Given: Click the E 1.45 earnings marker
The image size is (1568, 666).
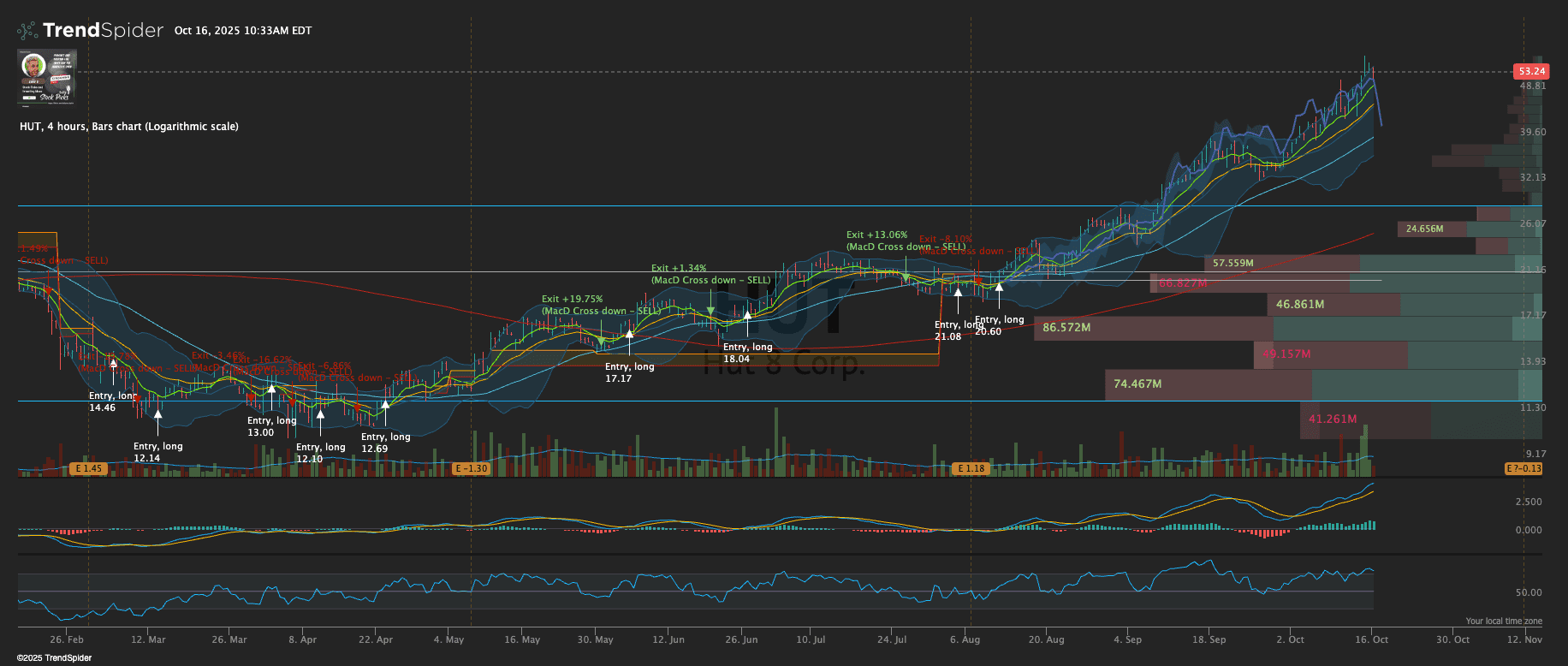Looking at the screenshot, I should [88, 468].
